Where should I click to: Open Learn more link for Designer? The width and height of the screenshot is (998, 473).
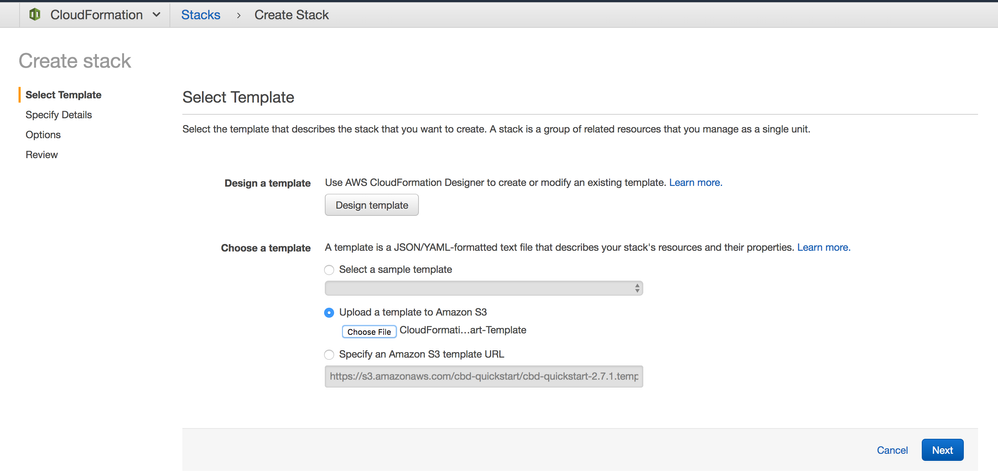point(696,182)
